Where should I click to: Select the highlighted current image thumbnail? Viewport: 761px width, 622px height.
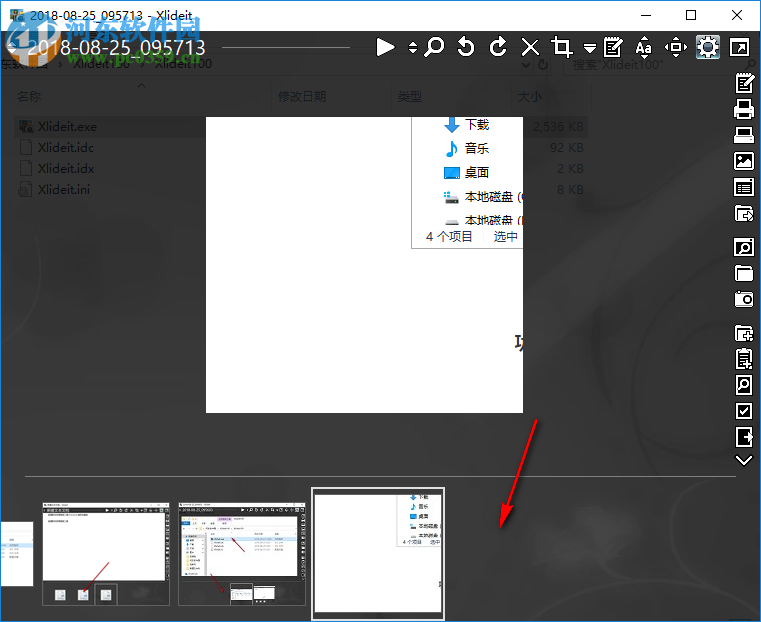(x=378, y=554)
